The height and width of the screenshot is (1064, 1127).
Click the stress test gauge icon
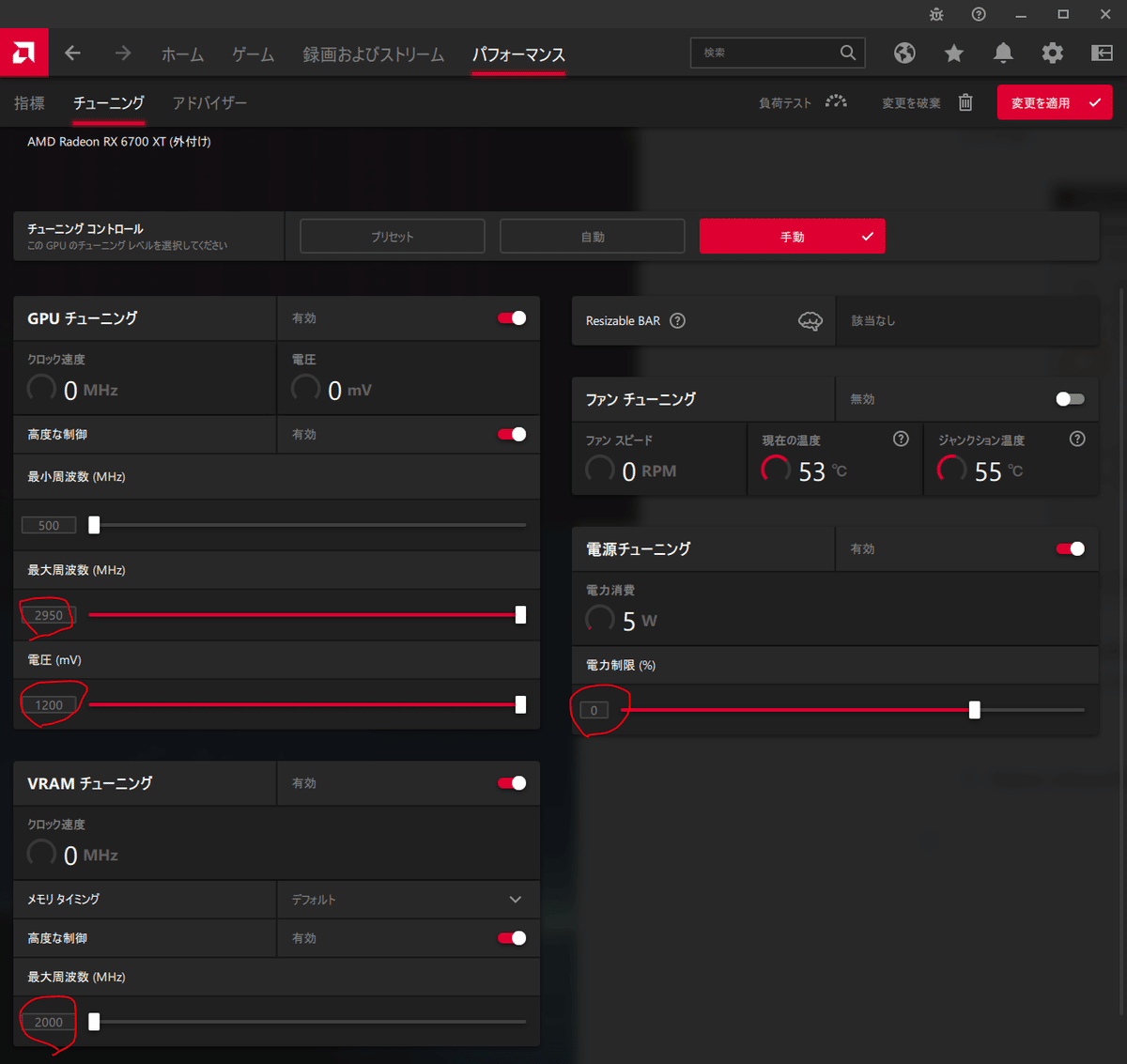pyautogui.click(x=836, y=102)
